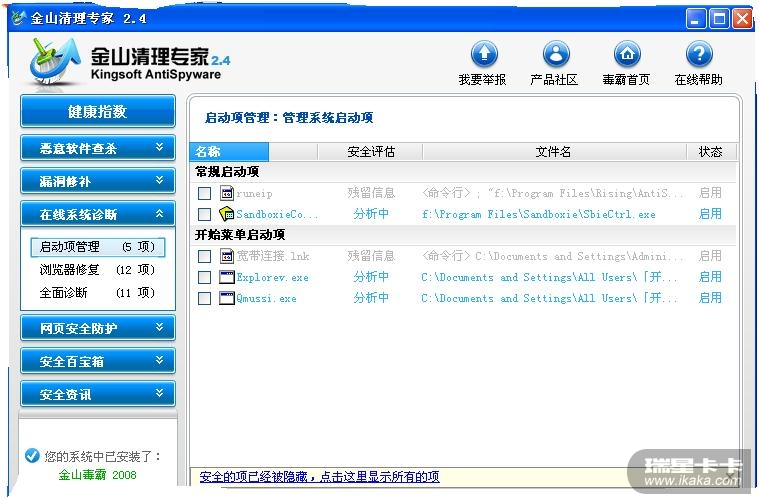Click the SandboxieCo entry icon
The height and width of the screenshot is (499, 759).
pos(227,214)
